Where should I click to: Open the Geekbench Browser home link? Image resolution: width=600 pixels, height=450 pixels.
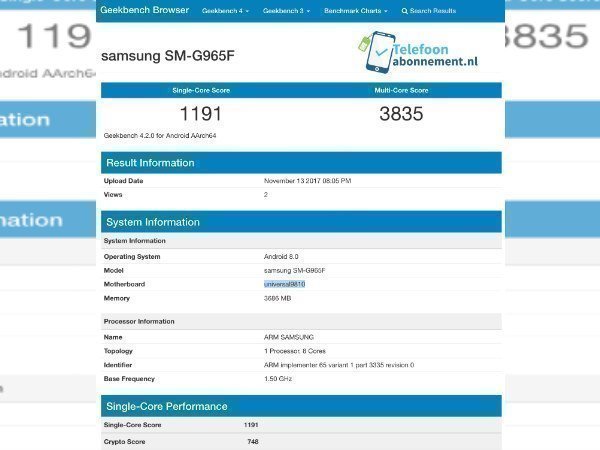point(145,10)
